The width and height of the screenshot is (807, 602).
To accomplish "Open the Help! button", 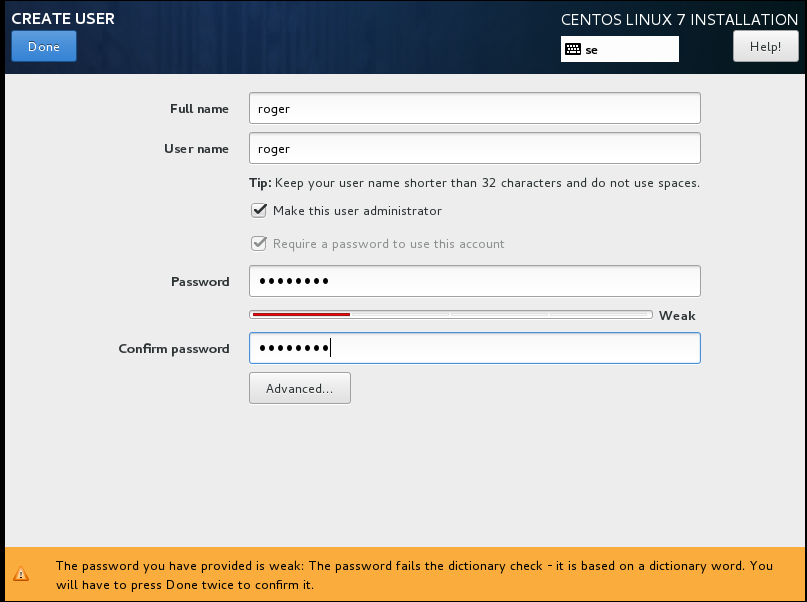I will point(765,46).
